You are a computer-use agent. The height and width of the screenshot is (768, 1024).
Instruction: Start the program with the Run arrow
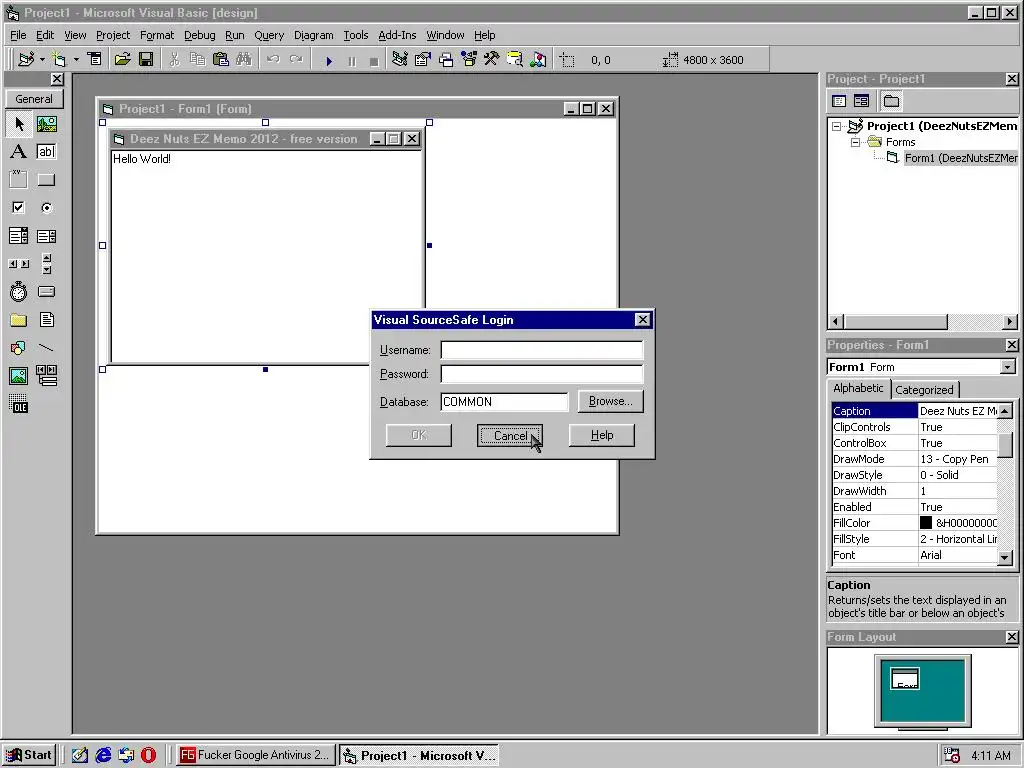[329, 61]
